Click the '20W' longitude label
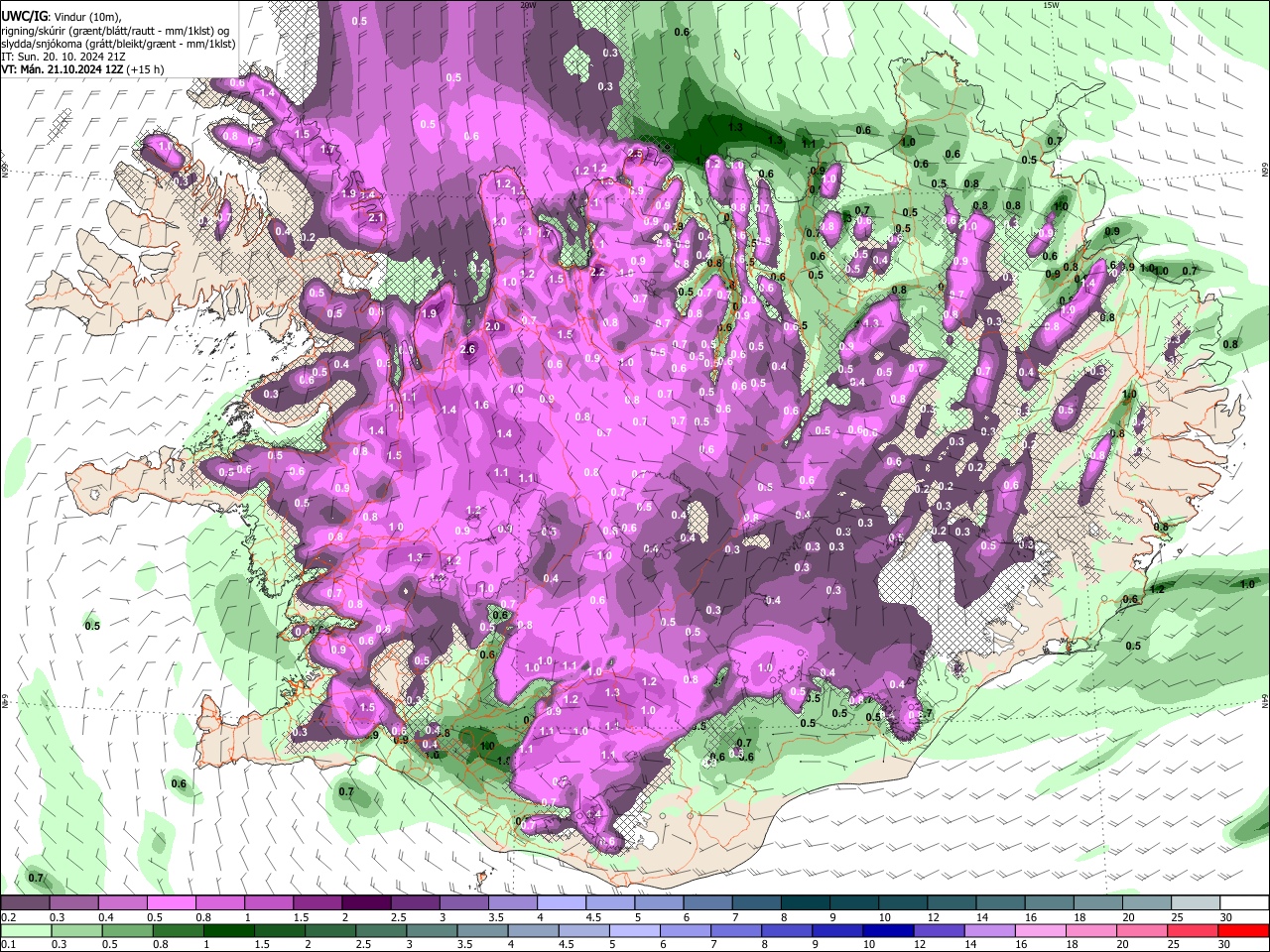The image size is (1270, 952). point(528,4)
